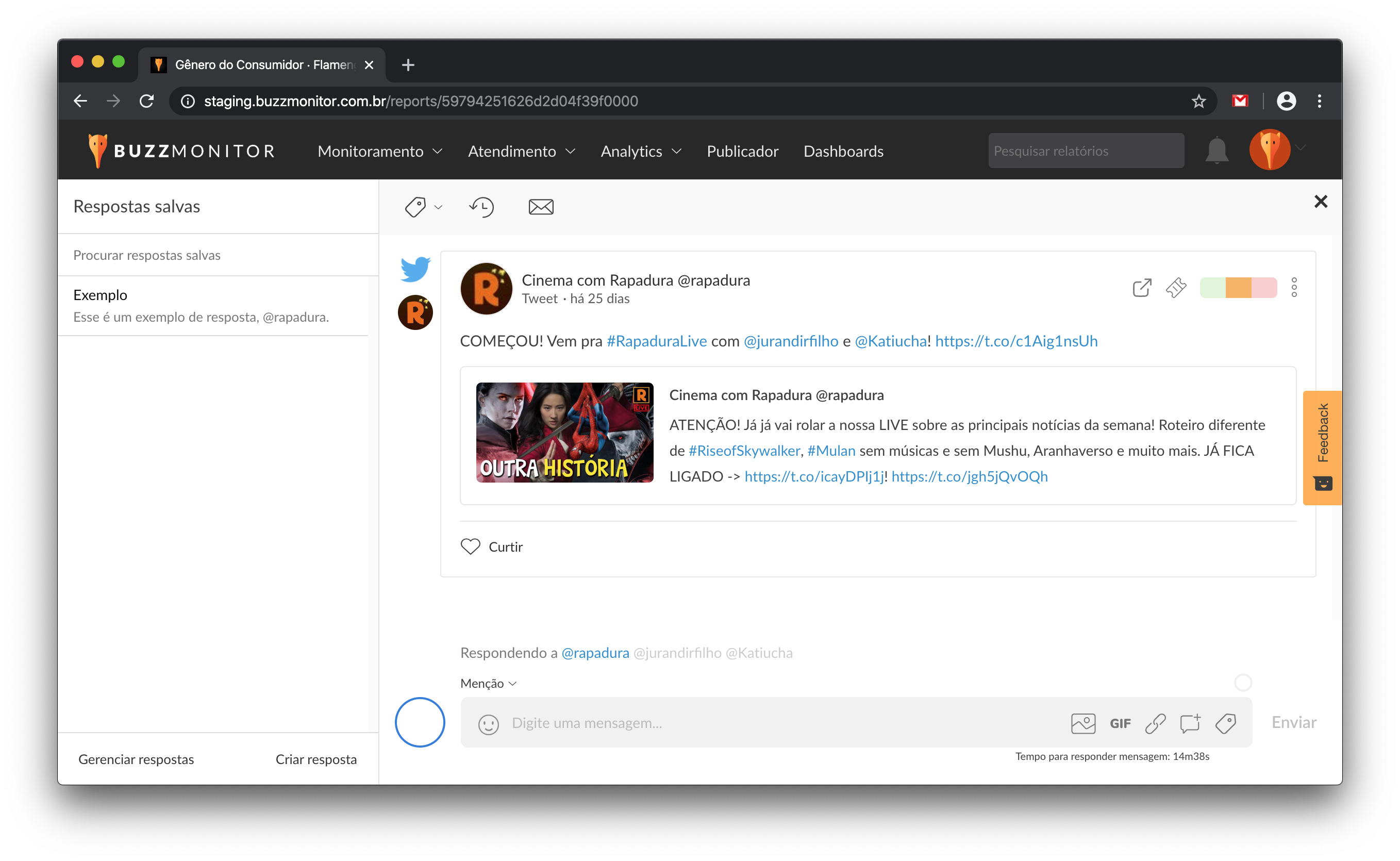
Task: Click the link icon in reply box
Action: tap(1155, 723)
